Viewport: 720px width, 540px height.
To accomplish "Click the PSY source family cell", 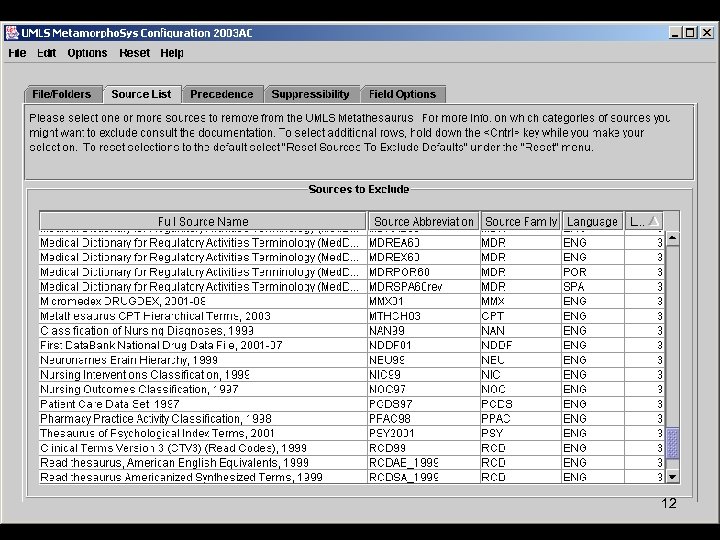I will tap(521, 433).
